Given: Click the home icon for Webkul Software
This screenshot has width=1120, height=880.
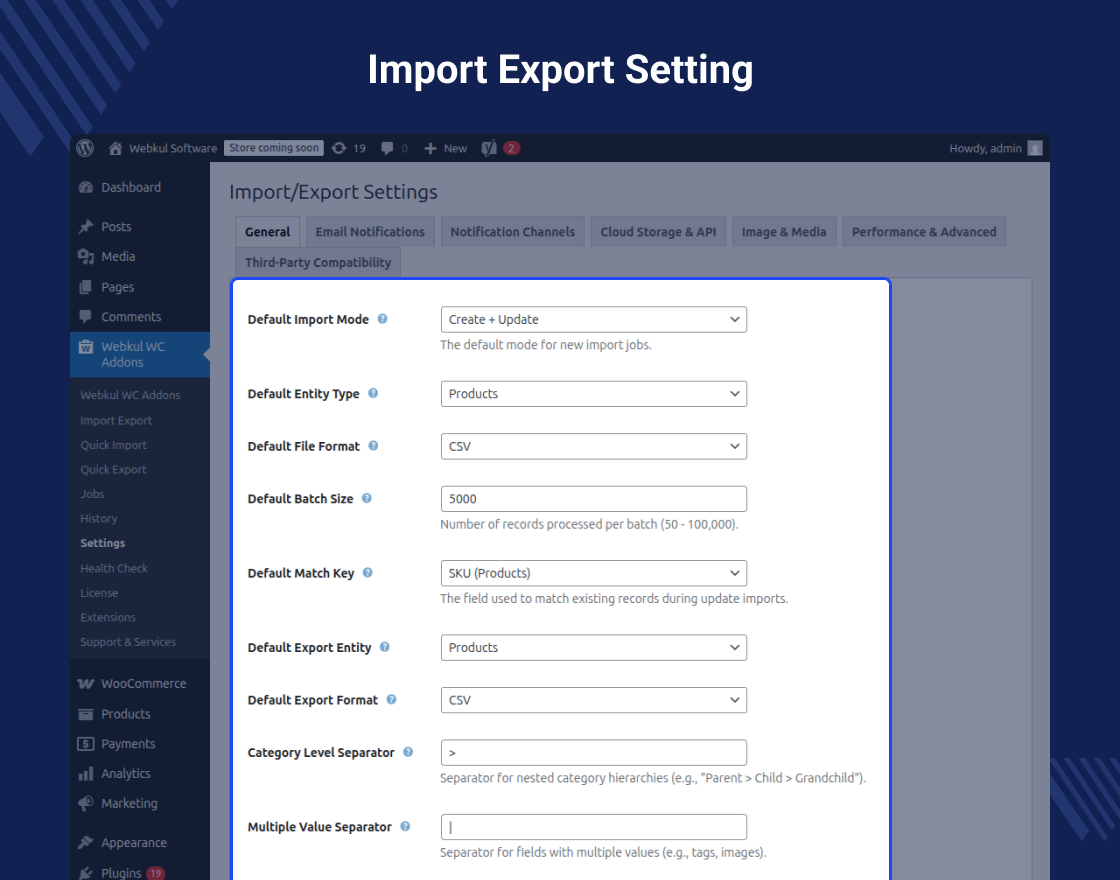Looking at the screenshot, I should (115, 149).
